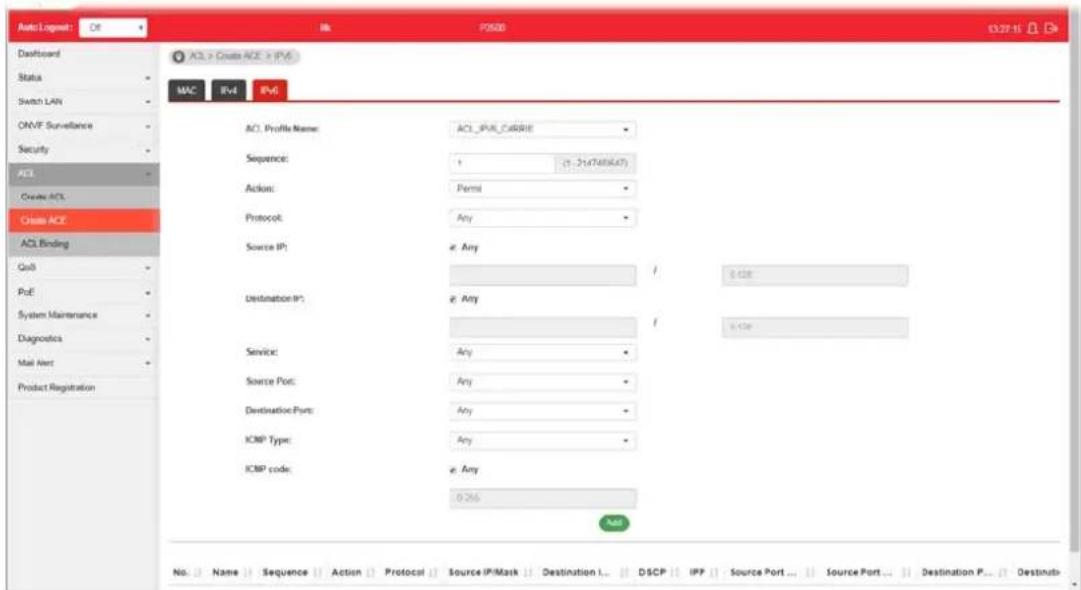Expand the Diagnostics sidebar menu
1081x590 pixels.
point(83,339)
